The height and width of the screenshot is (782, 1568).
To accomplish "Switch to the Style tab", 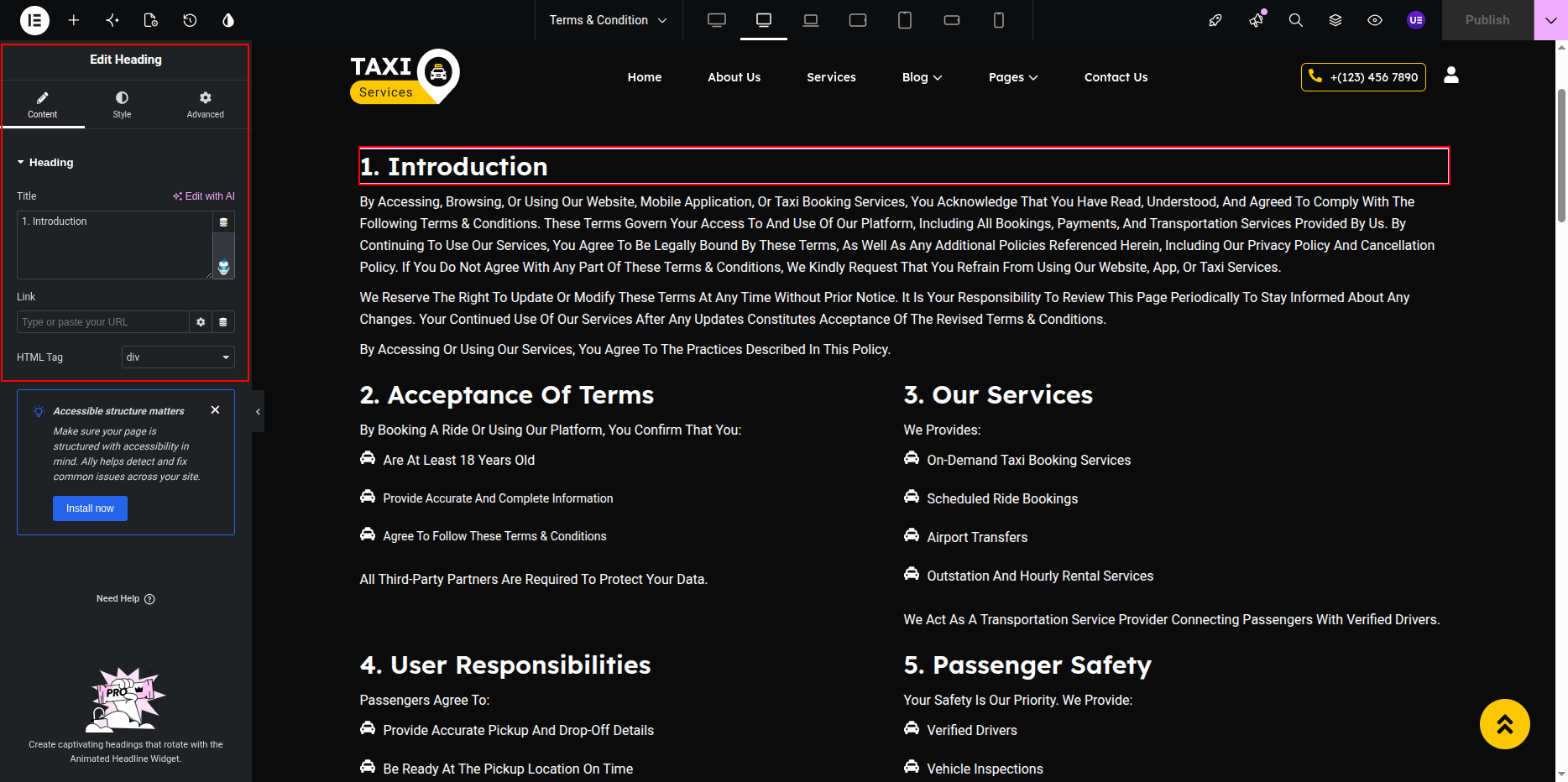I will click(123, 104).
